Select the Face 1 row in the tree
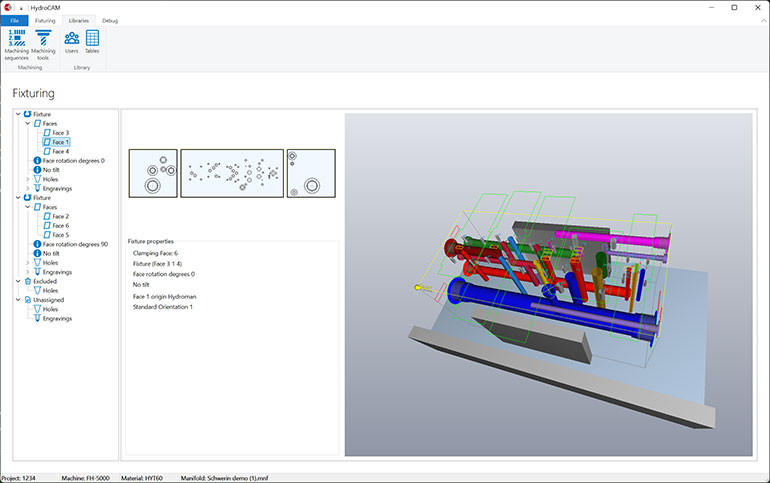770x483 pixels. 56,142
